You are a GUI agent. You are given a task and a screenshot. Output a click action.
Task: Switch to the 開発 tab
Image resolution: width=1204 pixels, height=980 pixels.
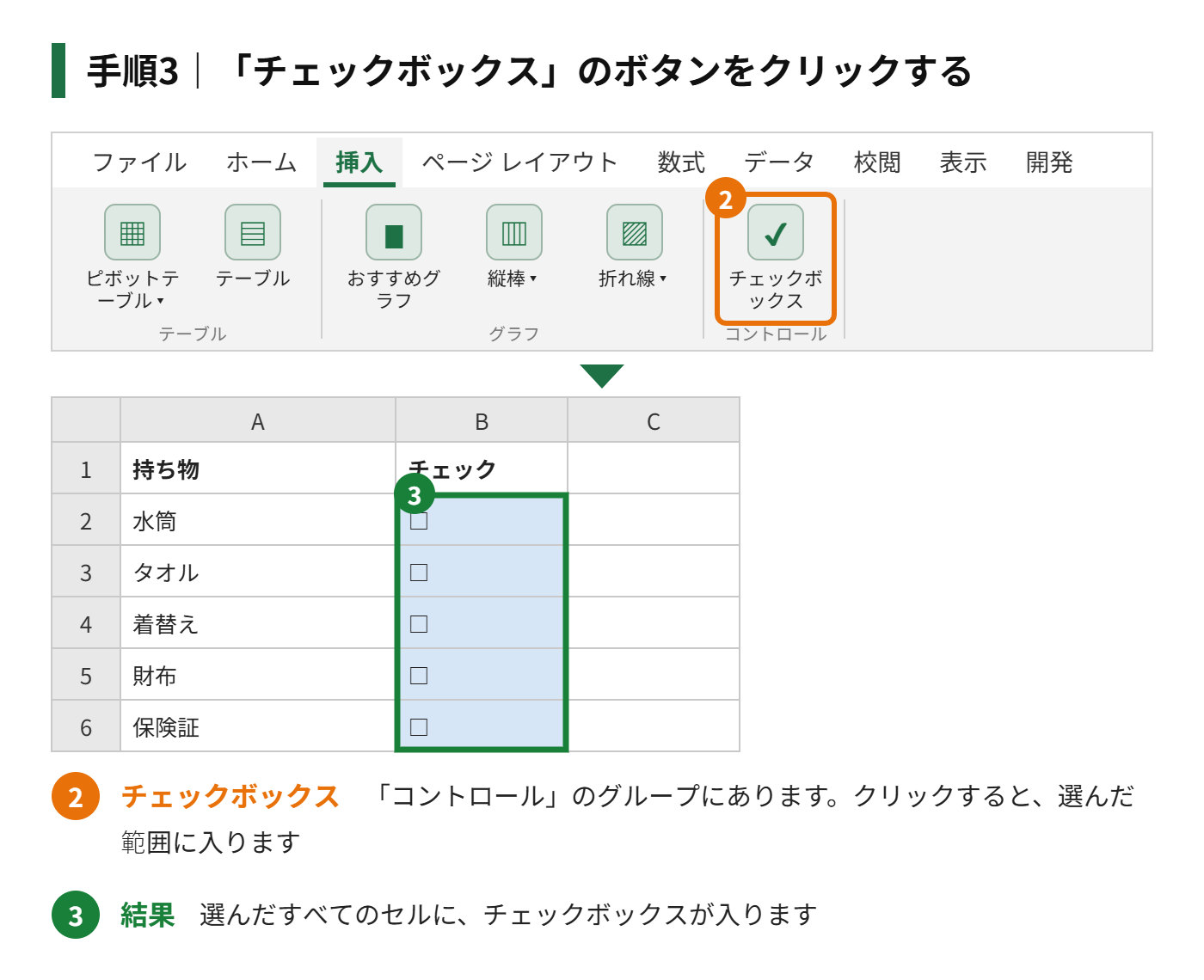tap(1049, 162)
